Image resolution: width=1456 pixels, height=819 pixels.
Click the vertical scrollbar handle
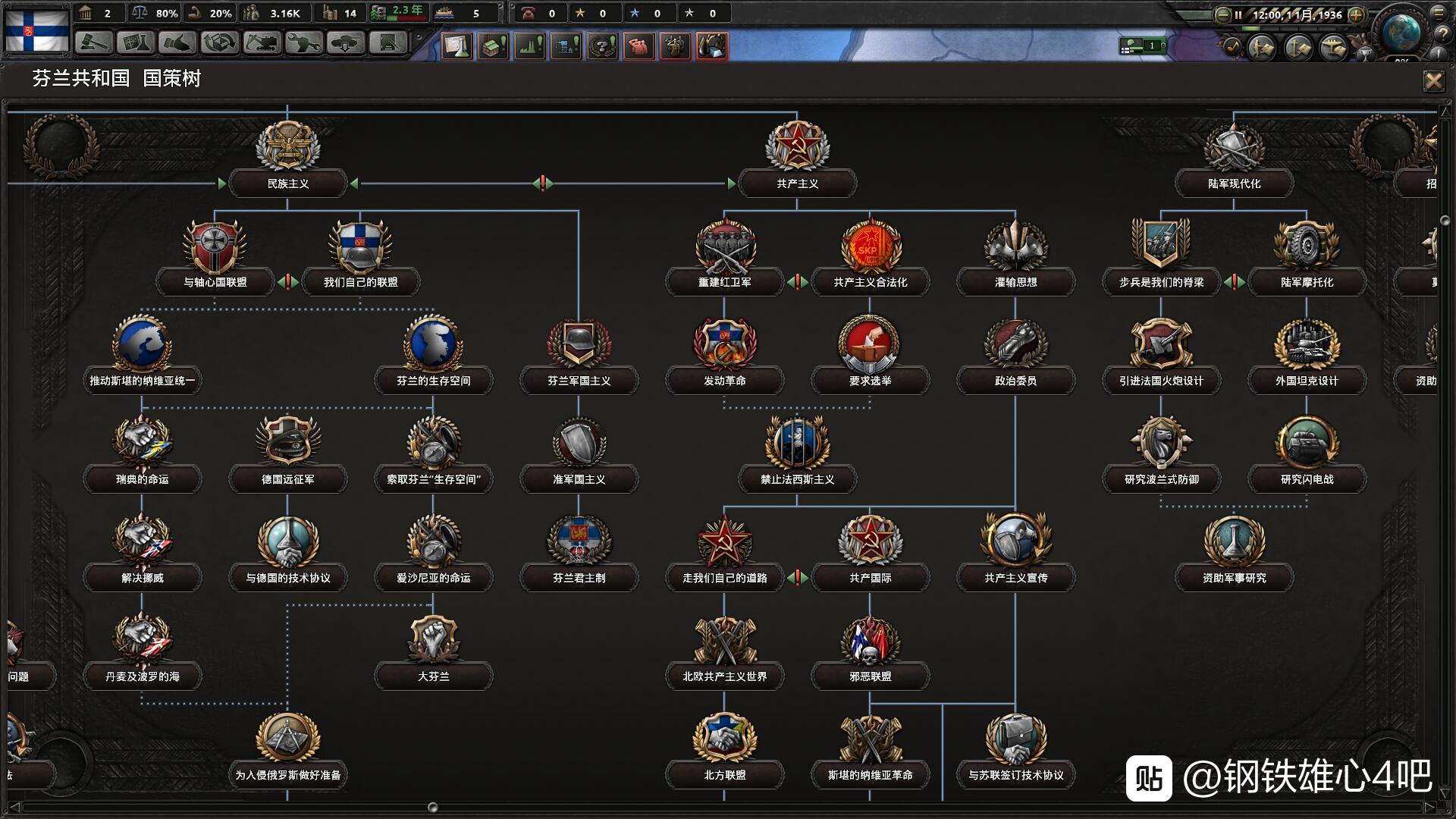[1445, 221]
